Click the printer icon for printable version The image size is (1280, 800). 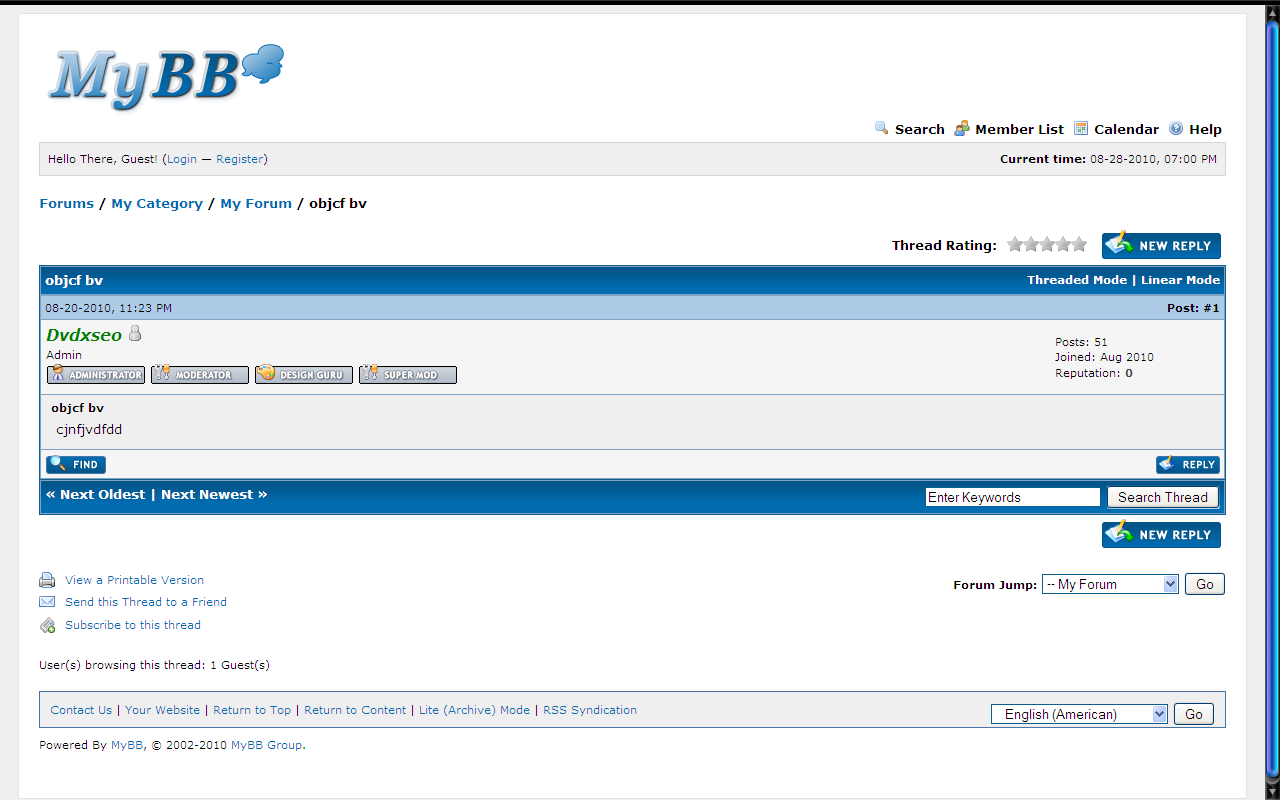coord(47,580)
